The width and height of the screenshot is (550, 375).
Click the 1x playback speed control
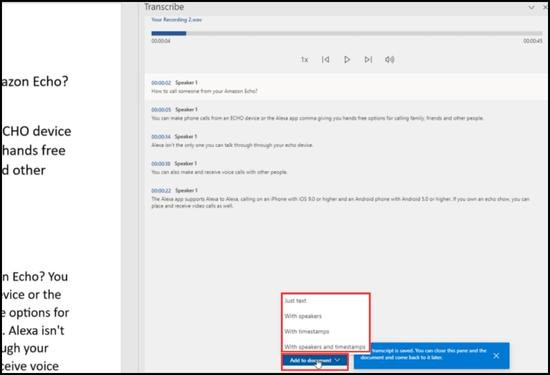304,60
